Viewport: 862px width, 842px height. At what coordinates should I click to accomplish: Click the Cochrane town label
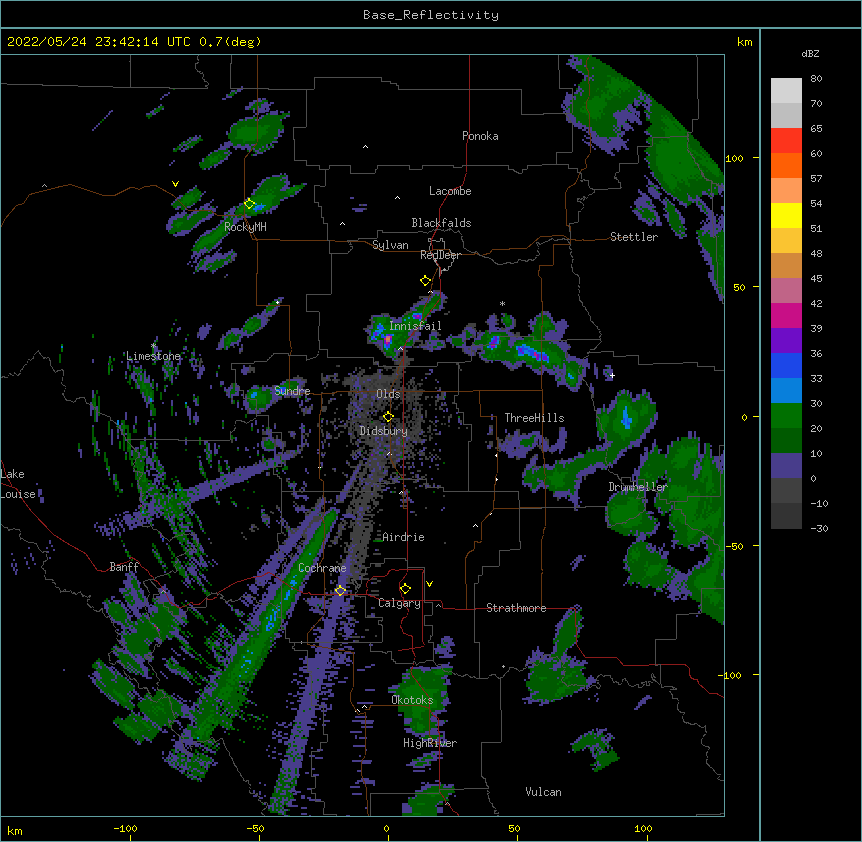pyautogui.click(x=322, y=568)
